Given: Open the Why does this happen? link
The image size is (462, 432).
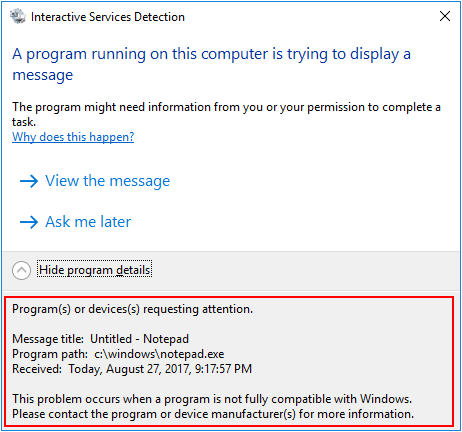Looking at the screenshot, I should pyautogui.click(x=73, y=137).
